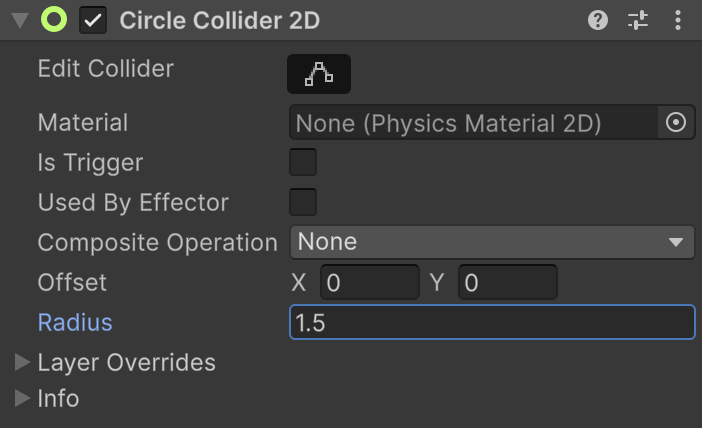Click the Radius value field
702x428 pixels.
click(x=491, y=323)
